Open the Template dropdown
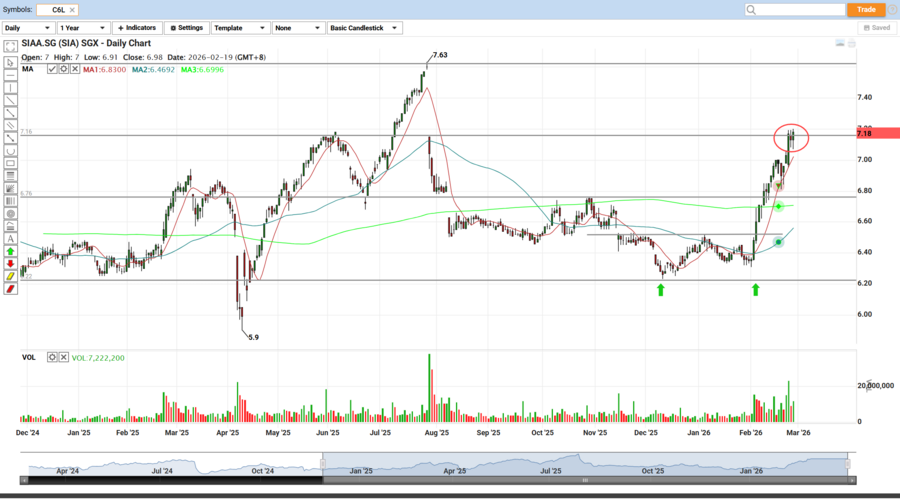The width and height of the screenshot is (900, 499). coord(239,28)
